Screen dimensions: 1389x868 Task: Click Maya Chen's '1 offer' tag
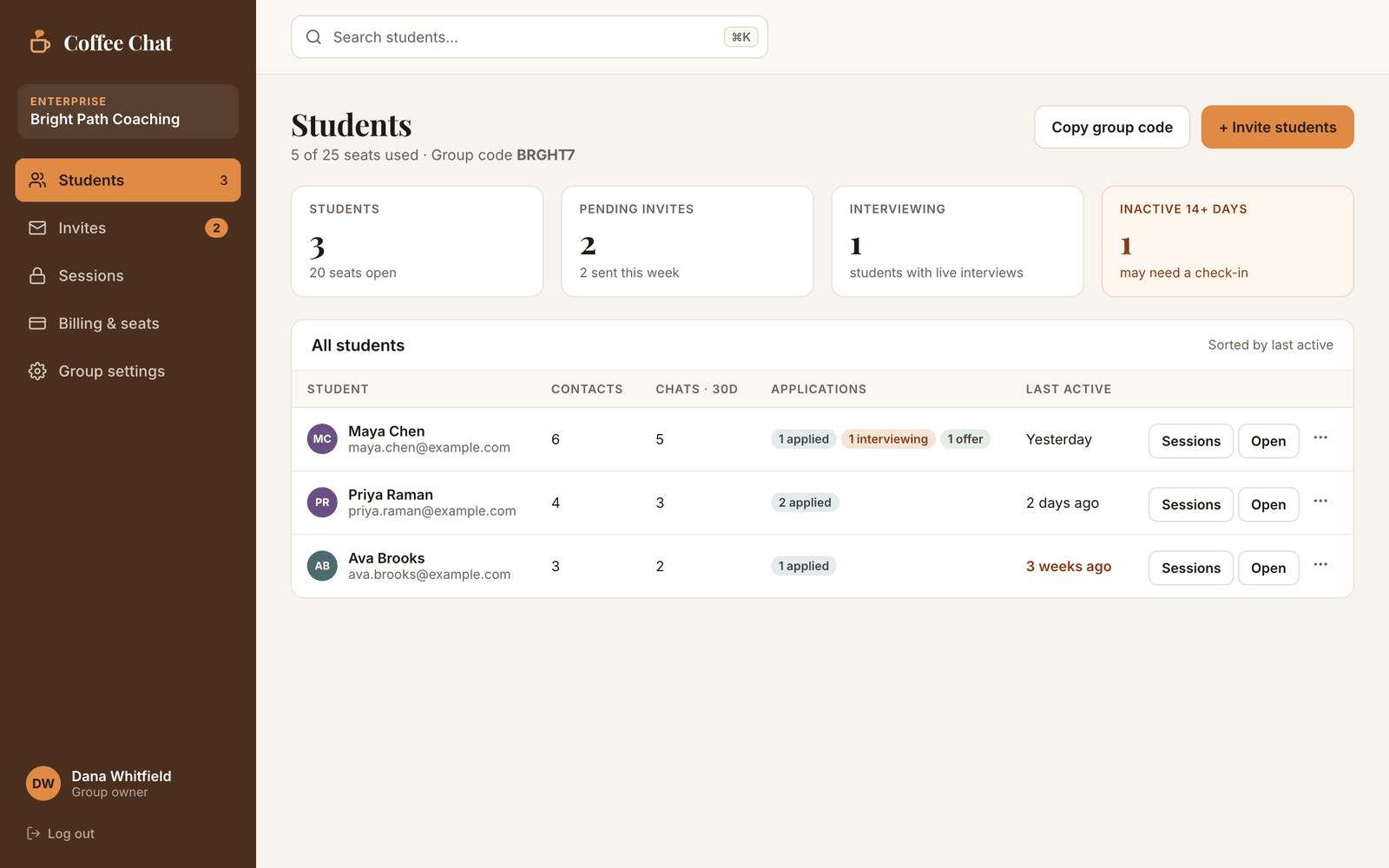click(x=965, y=439)
